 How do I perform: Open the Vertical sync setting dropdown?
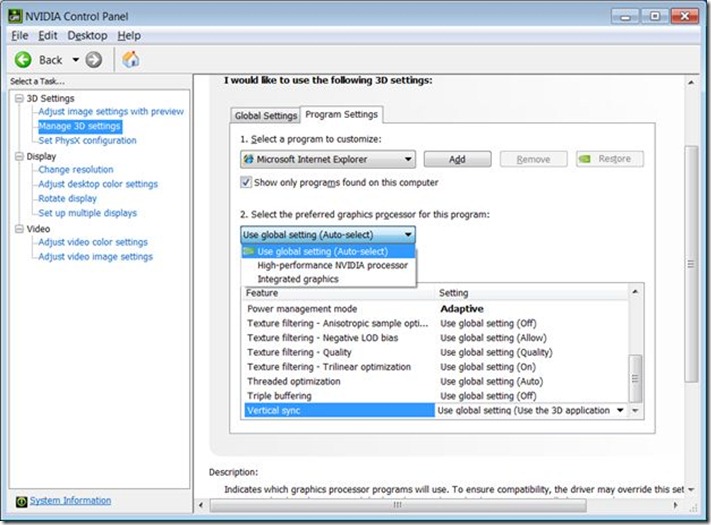[x=620, y=410]
